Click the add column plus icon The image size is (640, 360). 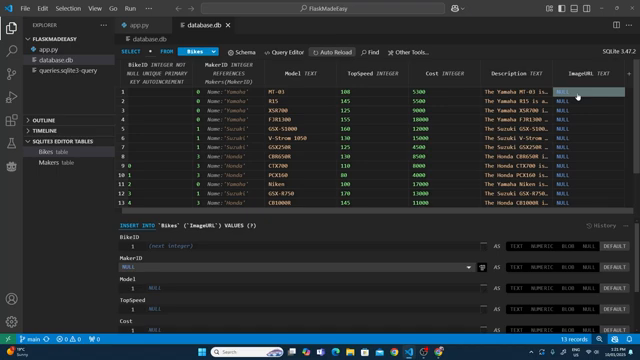(629, 73)
